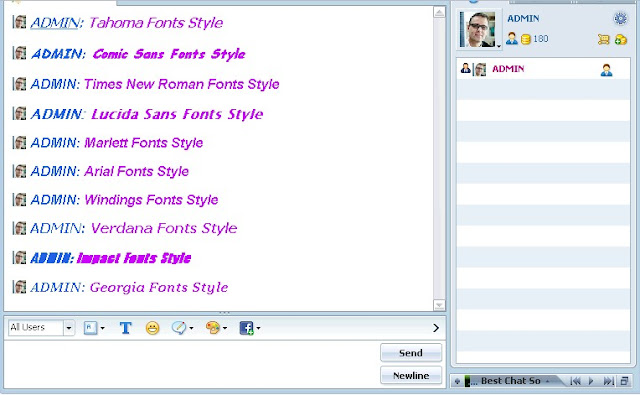
Task: Click avatar next to Tahoma Fonts Style message
Action: 20,22
